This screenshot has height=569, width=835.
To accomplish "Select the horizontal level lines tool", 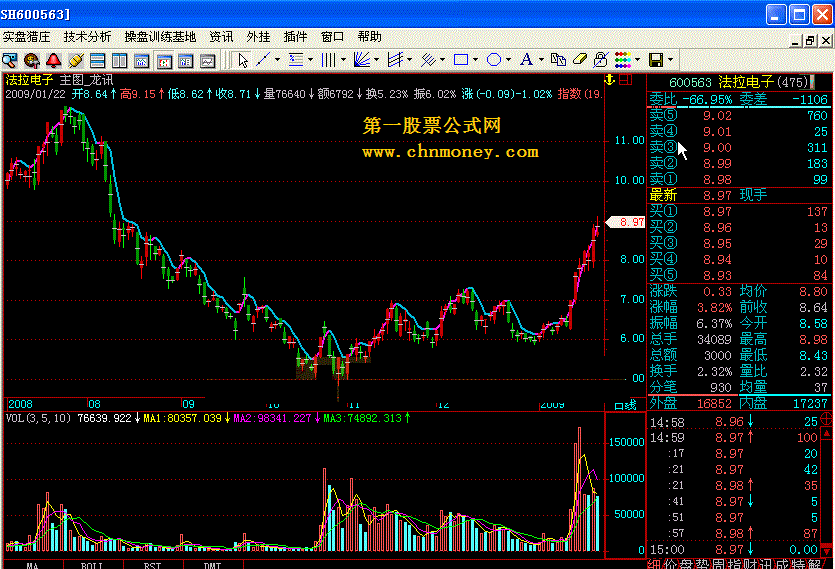I will pyautogui.click(x=296, y=60).
